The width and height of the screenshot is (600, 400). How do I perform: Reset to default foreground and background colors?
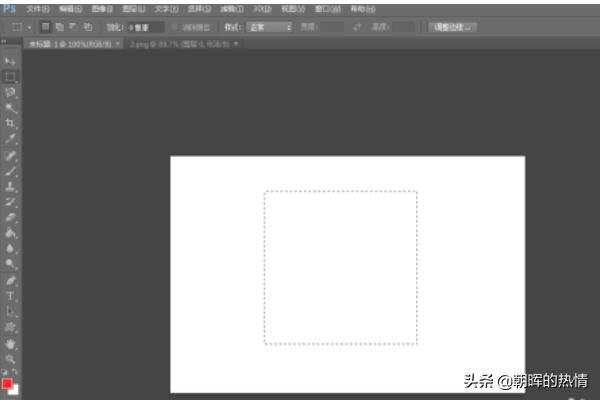tap(5, 372)
